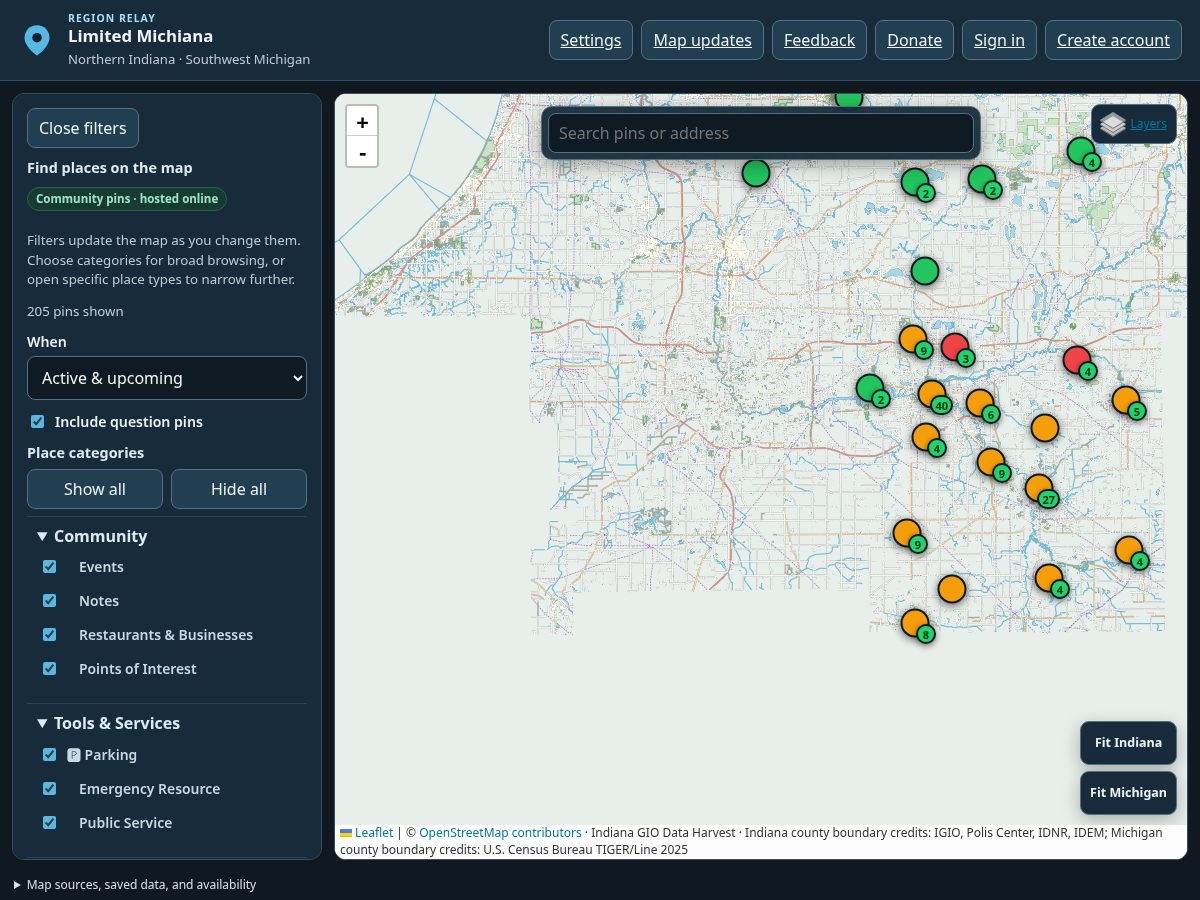Uncheck the Events category
This screenshot has width=1200, height=900.
click(x=50, y=567)
